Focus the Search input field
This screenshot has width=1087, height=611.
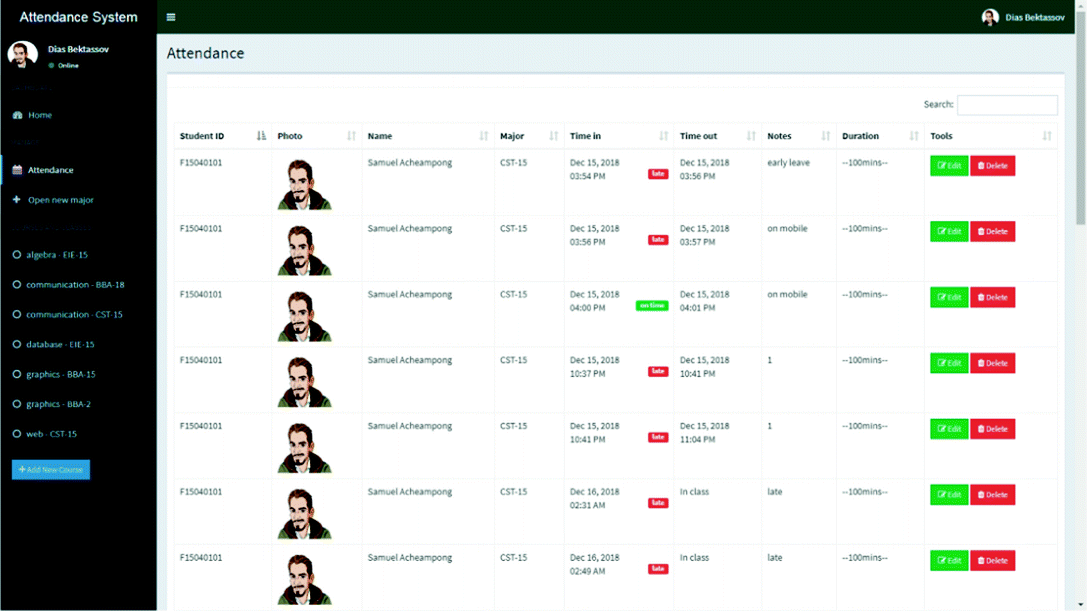pyautogui.click(x=1007, y=105)
